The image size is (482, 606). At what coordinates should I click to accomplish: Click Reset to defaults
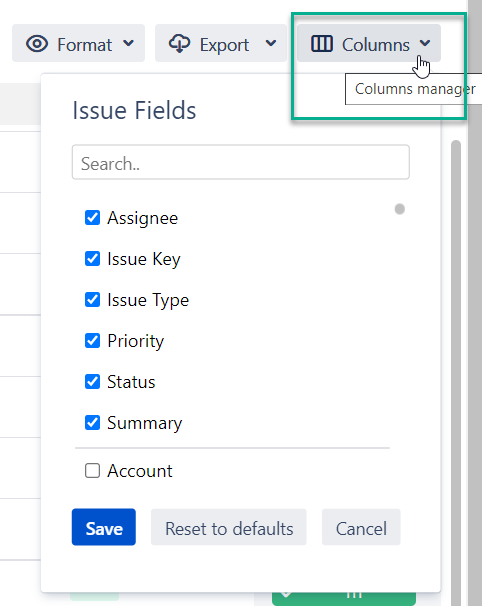click(x=229, y=527)
